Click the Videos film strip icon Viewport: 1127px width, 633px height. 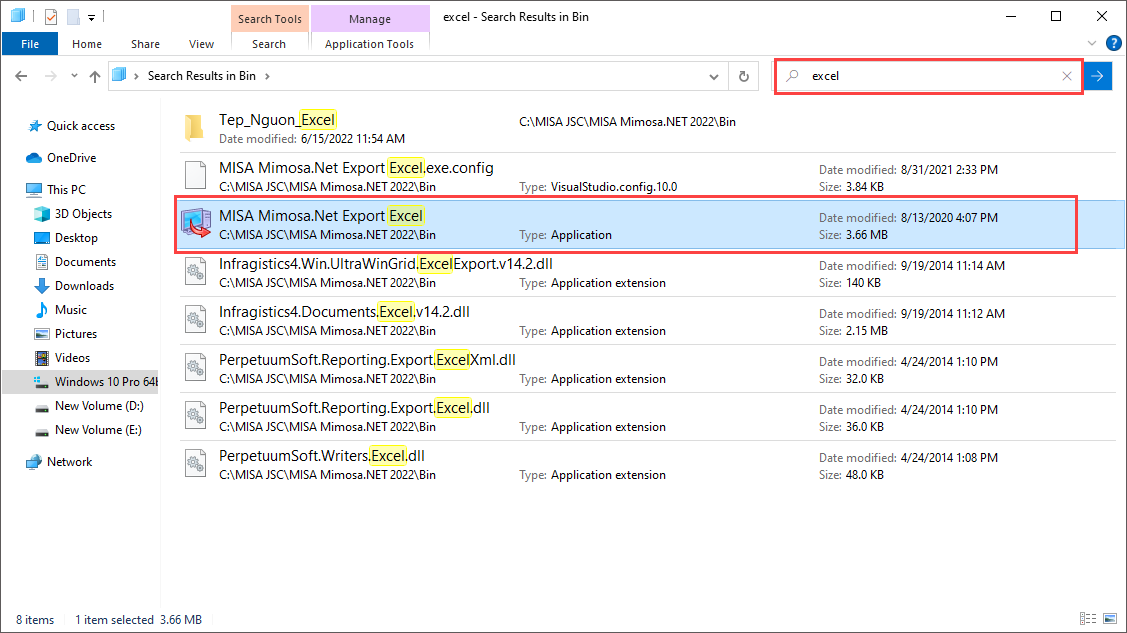(x=42, y=358)
